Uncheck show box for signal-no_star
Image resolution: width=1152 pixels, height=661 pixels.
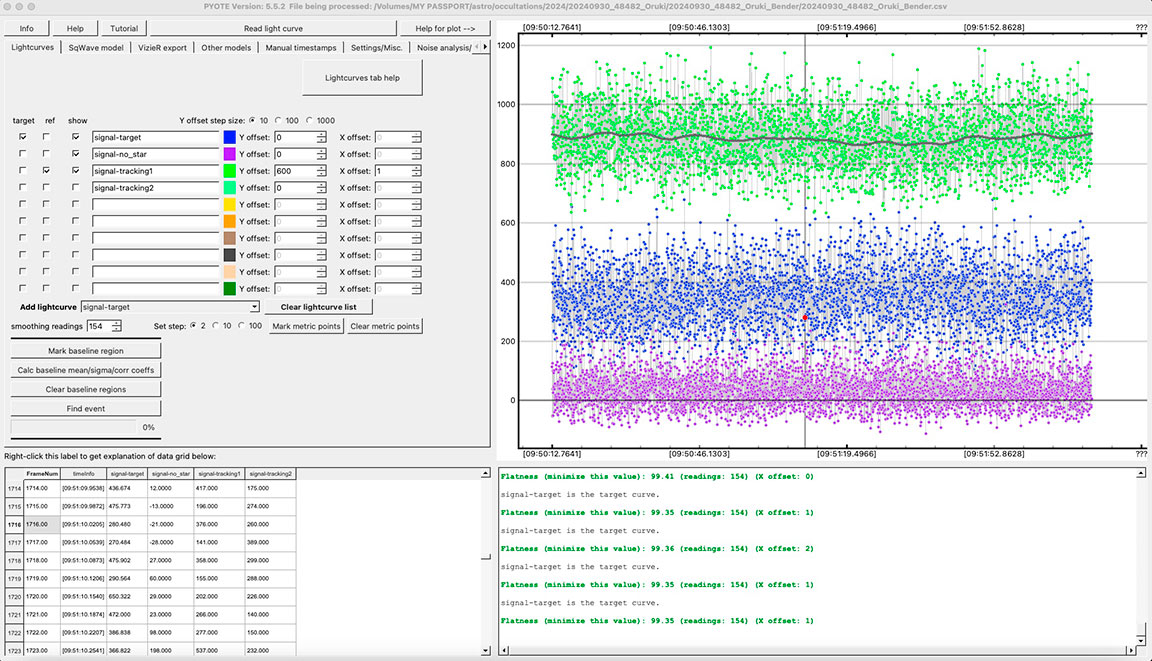click(x=76, y=153)
